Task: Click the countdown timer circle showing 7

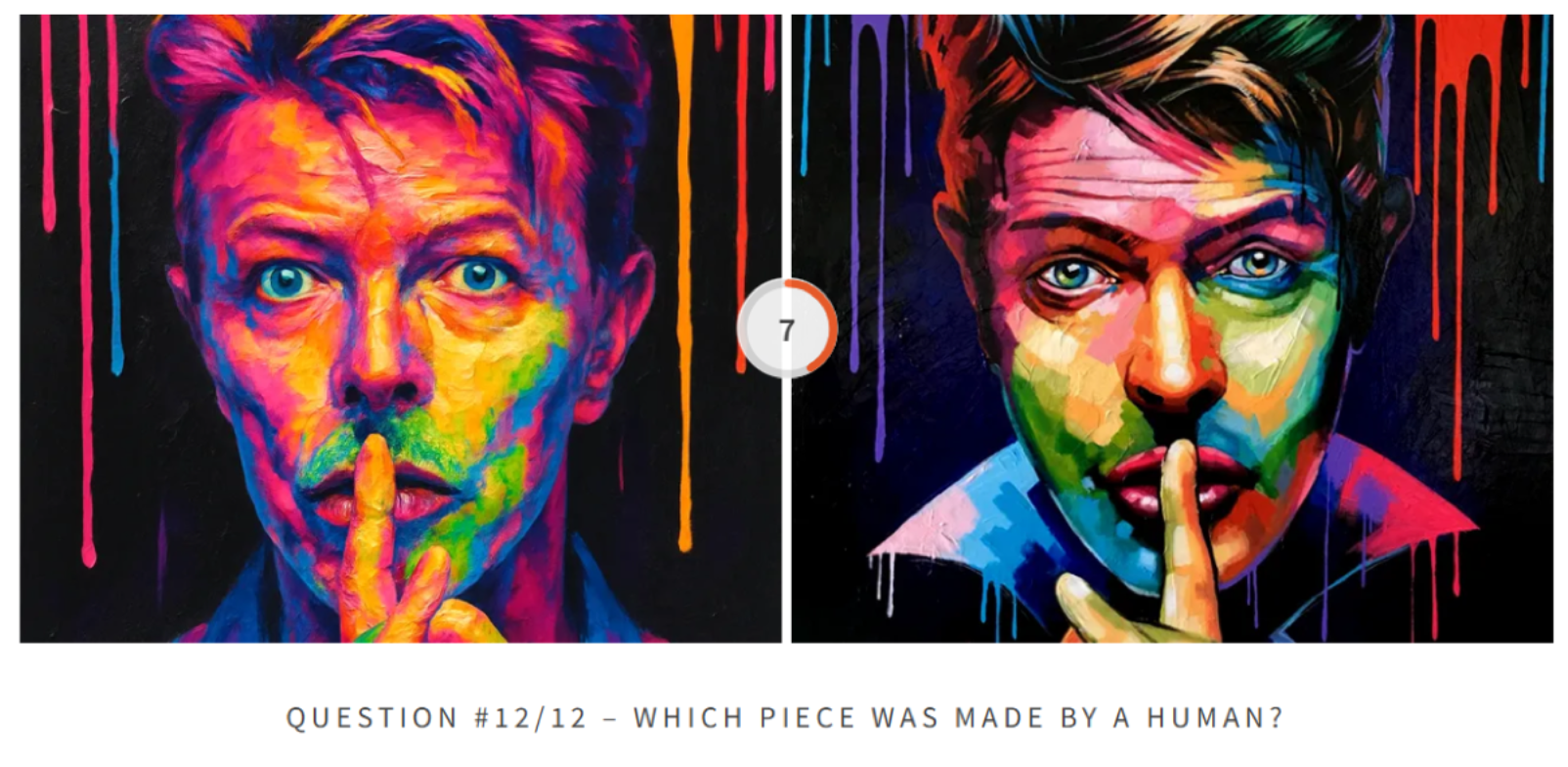Action: (787, 329)
